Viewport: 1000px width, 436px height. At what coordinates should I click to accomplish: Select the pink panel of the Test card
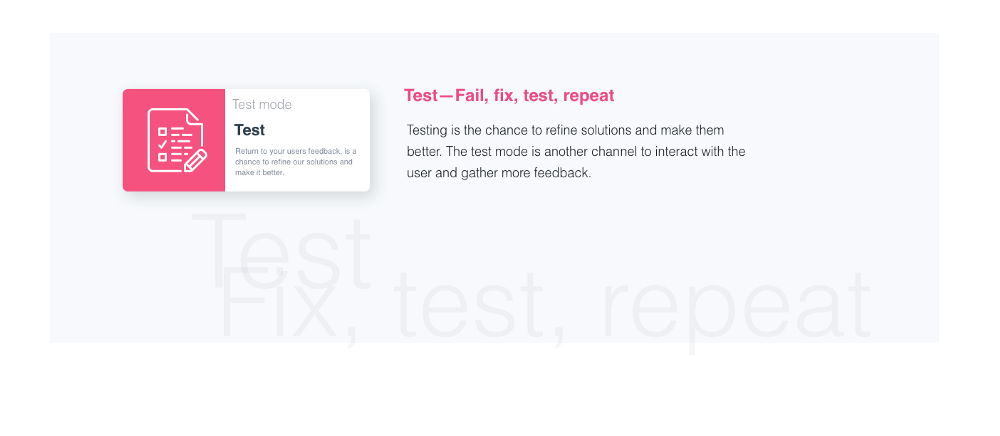point(174,140)
